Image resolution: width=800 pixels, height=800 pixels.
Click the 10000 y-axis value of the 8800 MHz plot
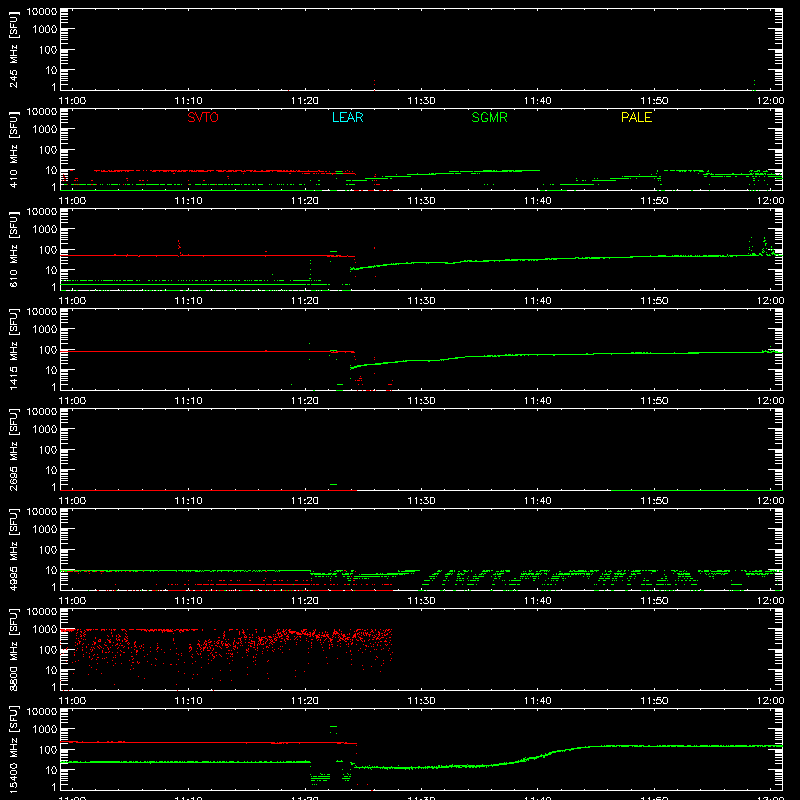(42, 612)
